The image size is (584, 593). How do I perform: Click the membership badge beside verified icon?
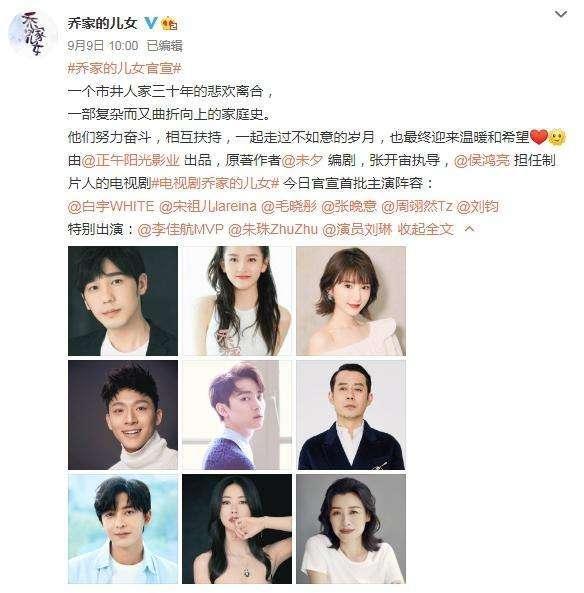[169, 24]
